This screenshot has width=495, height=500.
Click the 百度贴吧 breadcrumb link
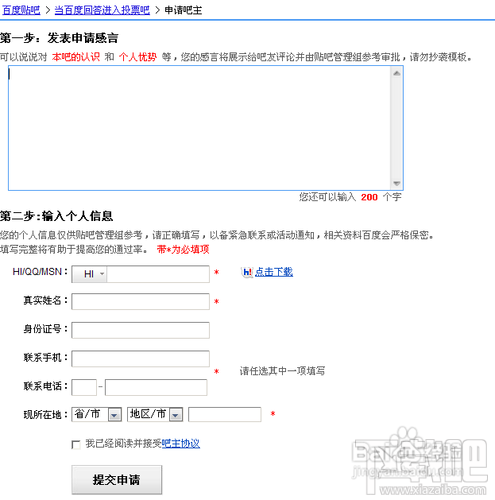[x=21, y=10]
